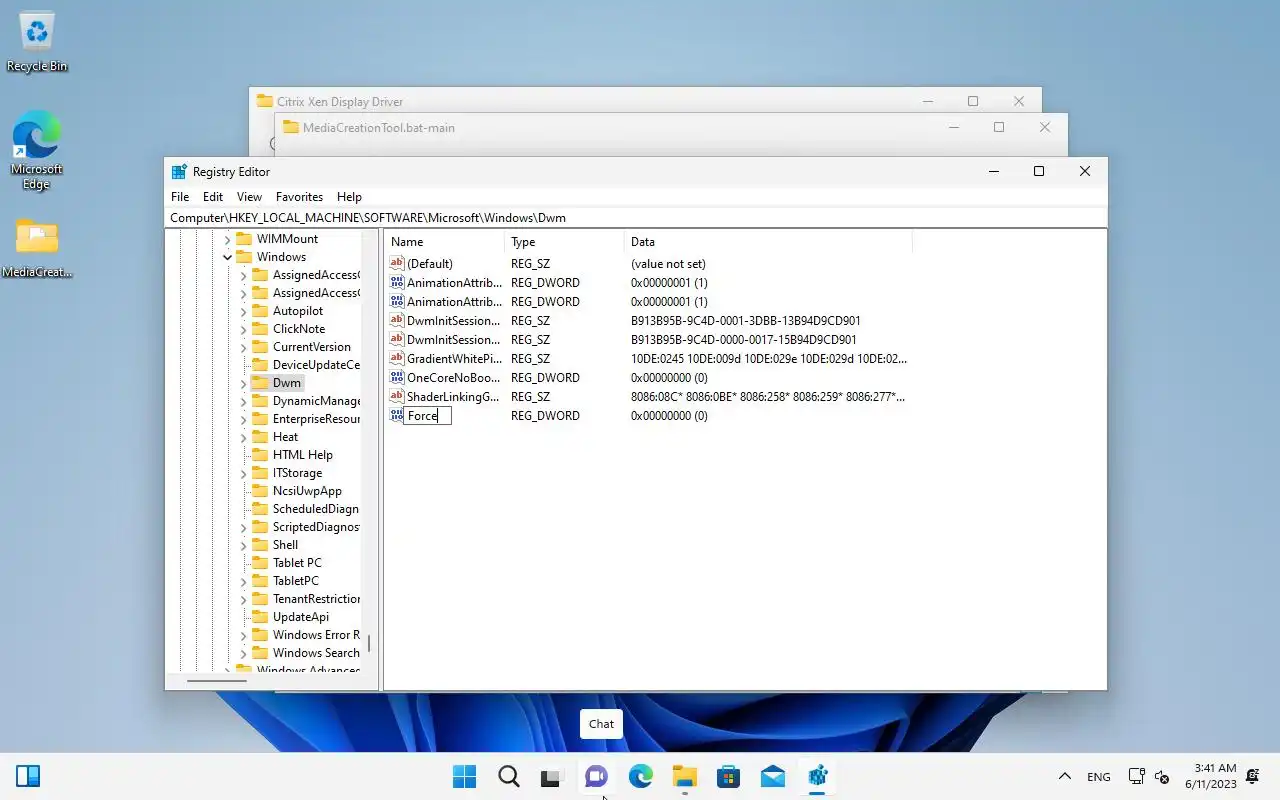Click the ShaderLinkingG... string icon

(x=397, y=397)
